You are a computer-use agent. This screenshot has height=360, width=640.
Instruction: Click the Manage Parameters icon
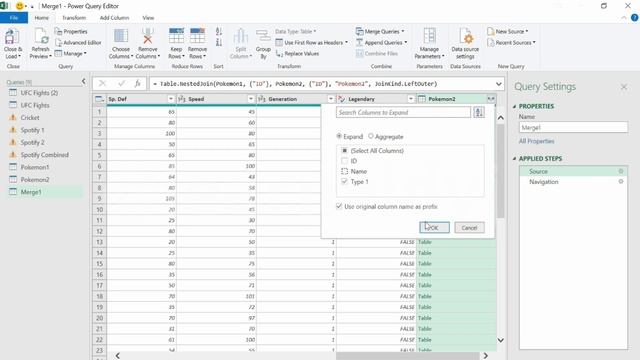[429, 36]
